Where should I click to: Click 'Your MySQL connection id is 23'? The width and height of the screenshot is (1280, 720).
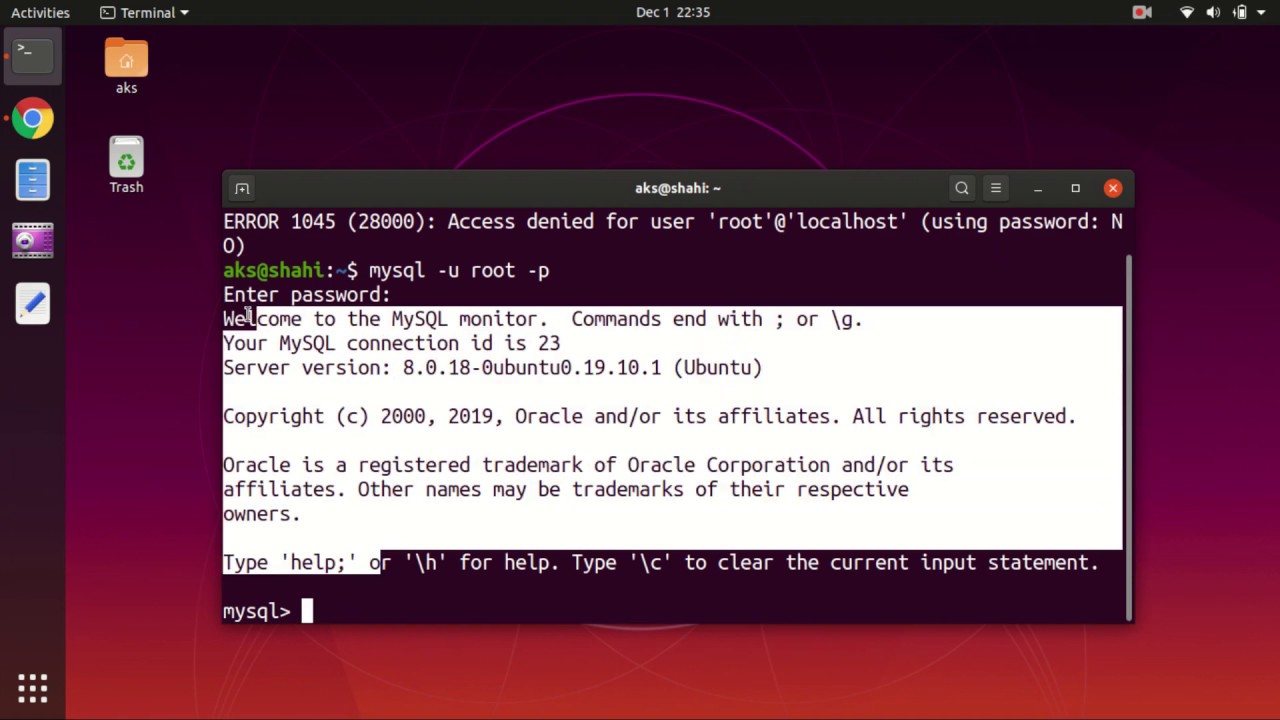(x=391, y=343)
